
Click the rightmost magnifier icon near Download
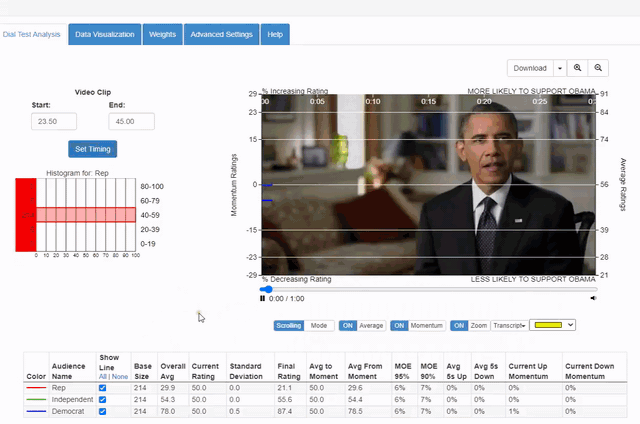coord(598,68)
